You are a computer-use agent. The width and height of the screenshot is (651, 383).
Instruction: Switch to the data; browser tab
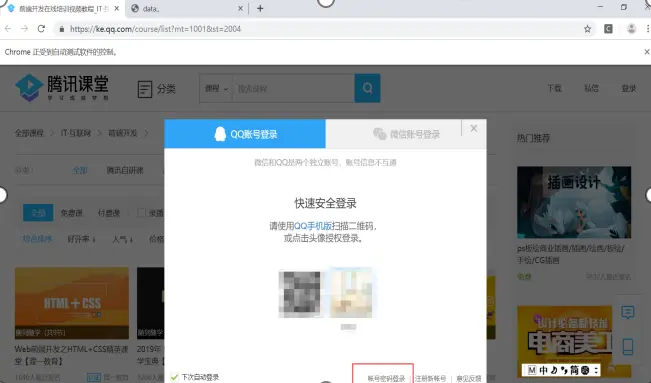[x=187, y=8]
